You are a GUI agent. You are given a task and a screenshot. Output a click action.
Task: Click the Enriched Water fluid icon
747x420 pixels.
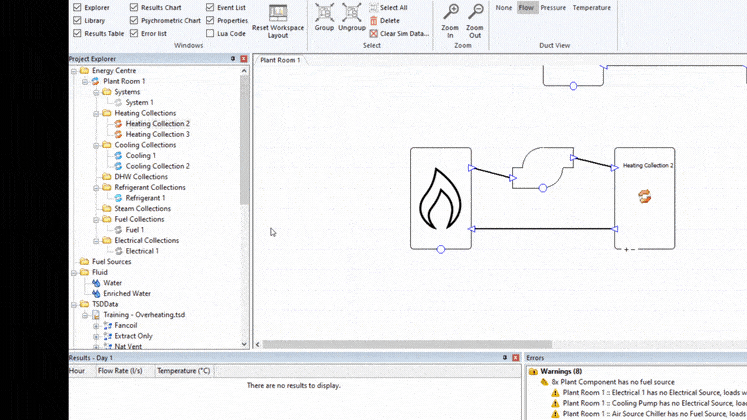tap(96, 294)
